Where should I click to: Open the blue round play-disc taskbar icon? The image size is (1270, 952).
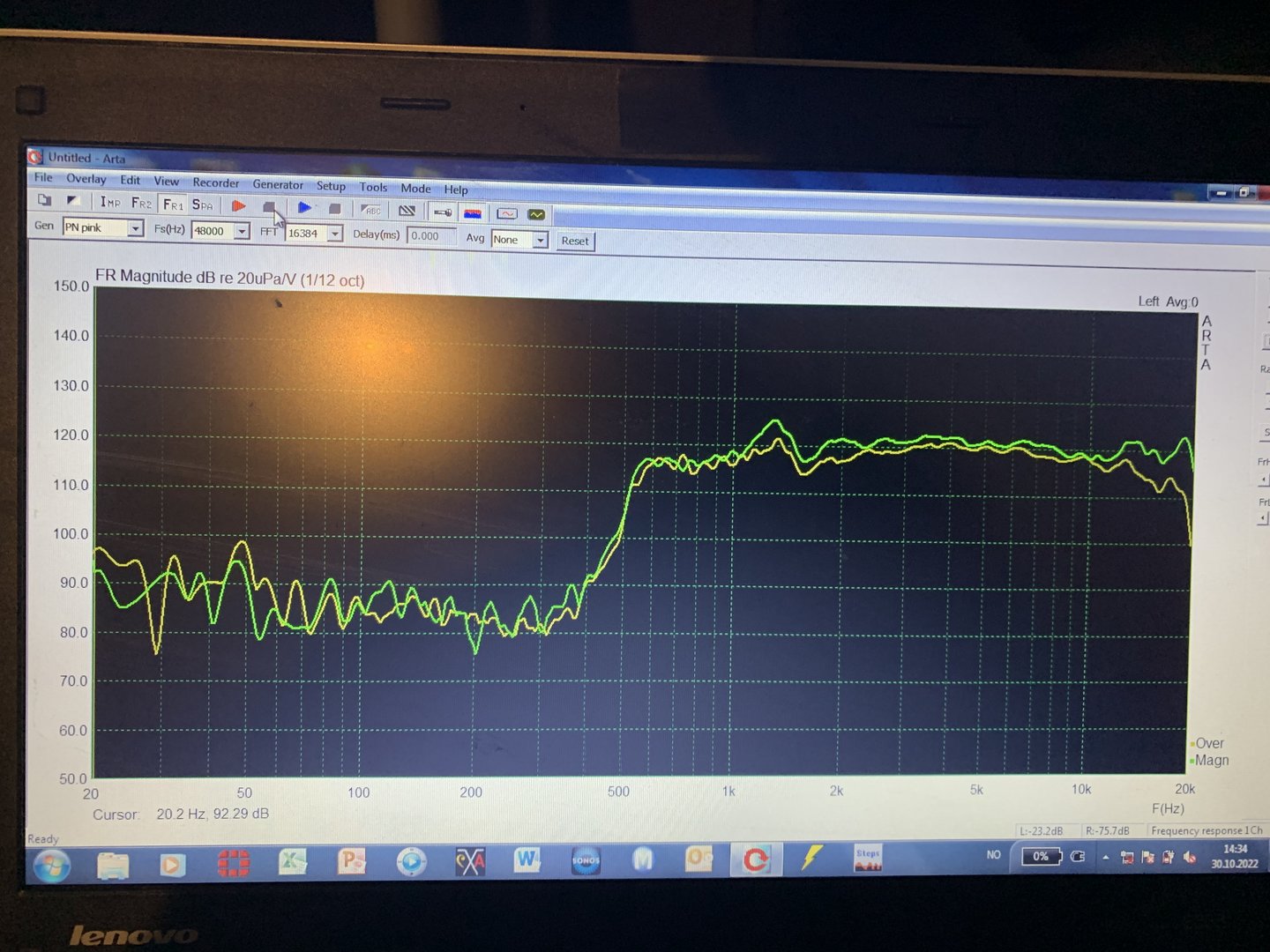point(411,861)
